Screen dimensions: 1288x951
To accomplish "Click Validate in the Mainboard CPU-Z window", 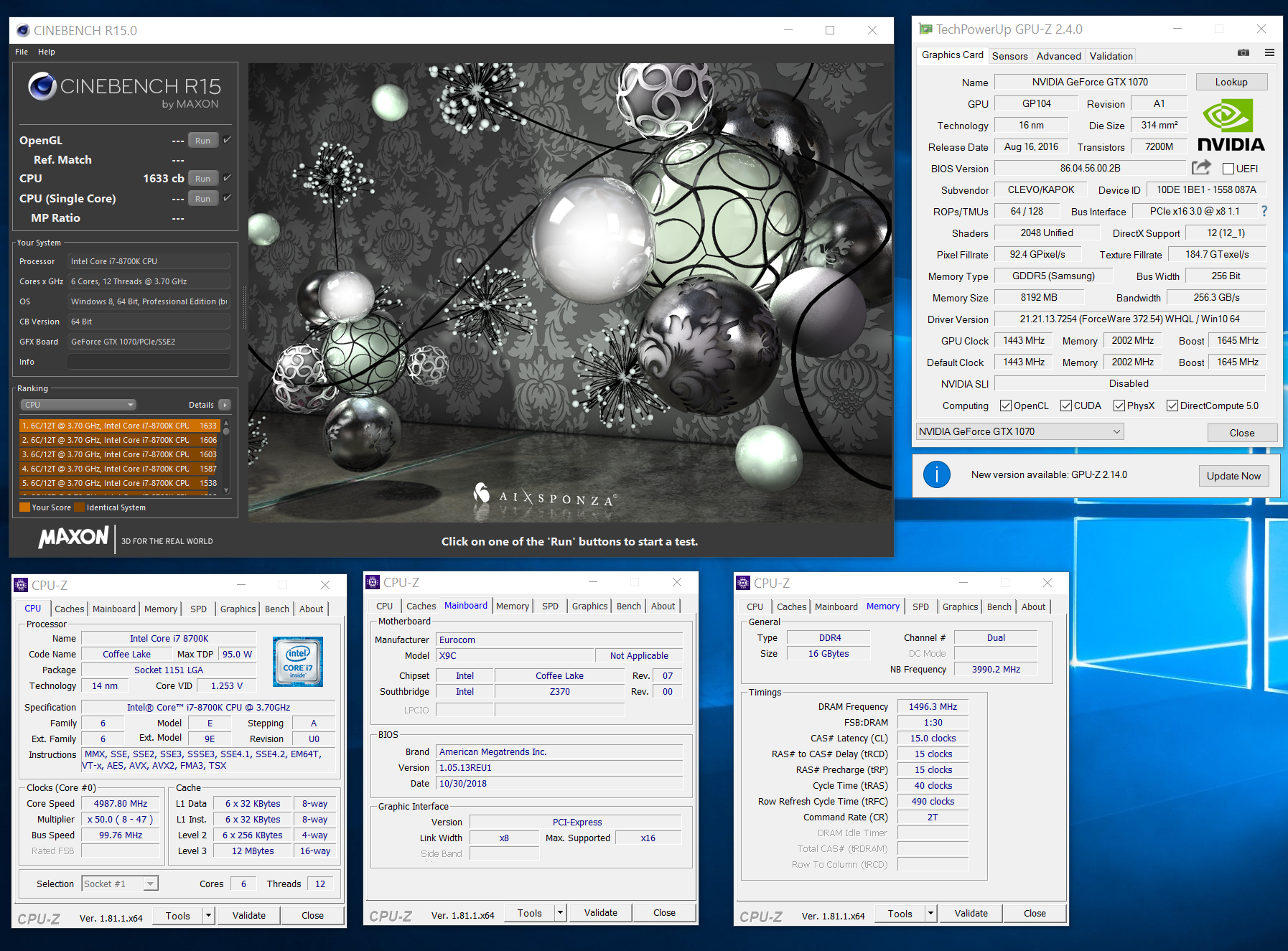I will tap(600, 913).
